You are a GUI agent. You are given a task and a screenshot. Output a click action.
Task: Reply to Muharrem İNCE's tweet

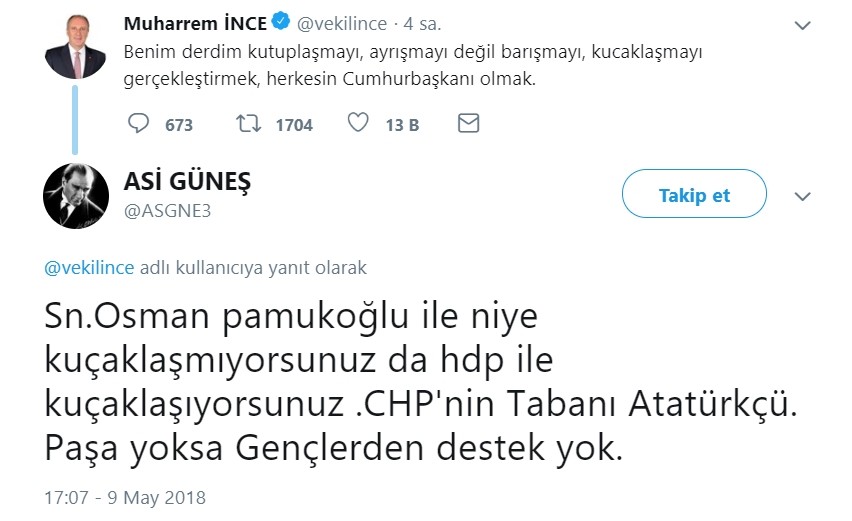click(x=139, y=124)
